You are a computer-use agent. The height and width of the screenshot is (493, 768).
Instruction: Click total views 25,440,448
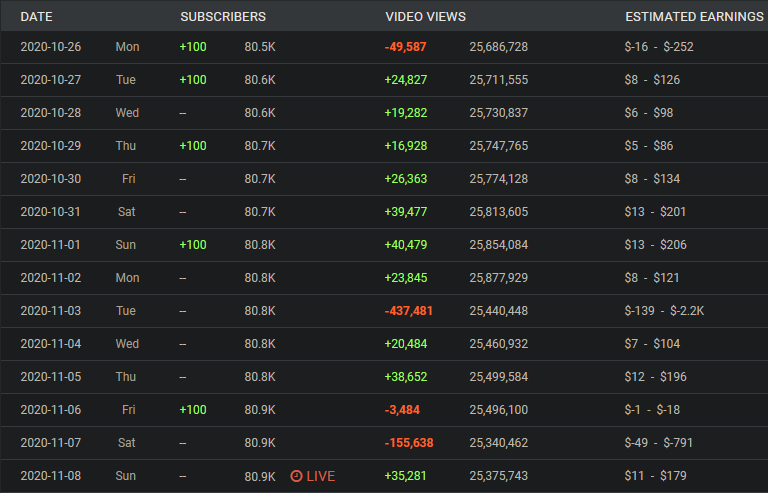499,311
